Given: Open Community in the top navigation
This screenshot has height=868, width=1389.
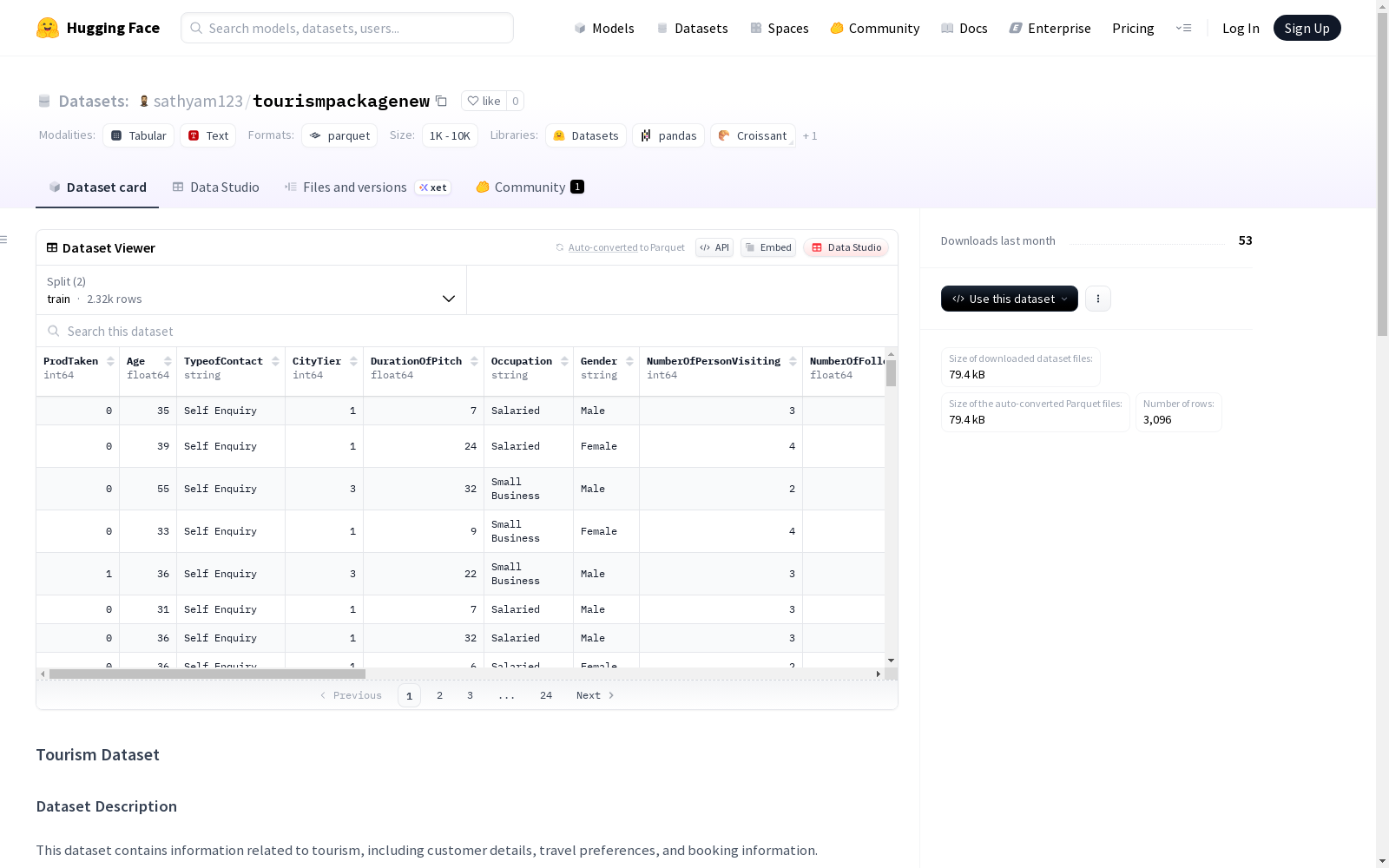Looking at the screenshot, I should [x=875, y=28].
